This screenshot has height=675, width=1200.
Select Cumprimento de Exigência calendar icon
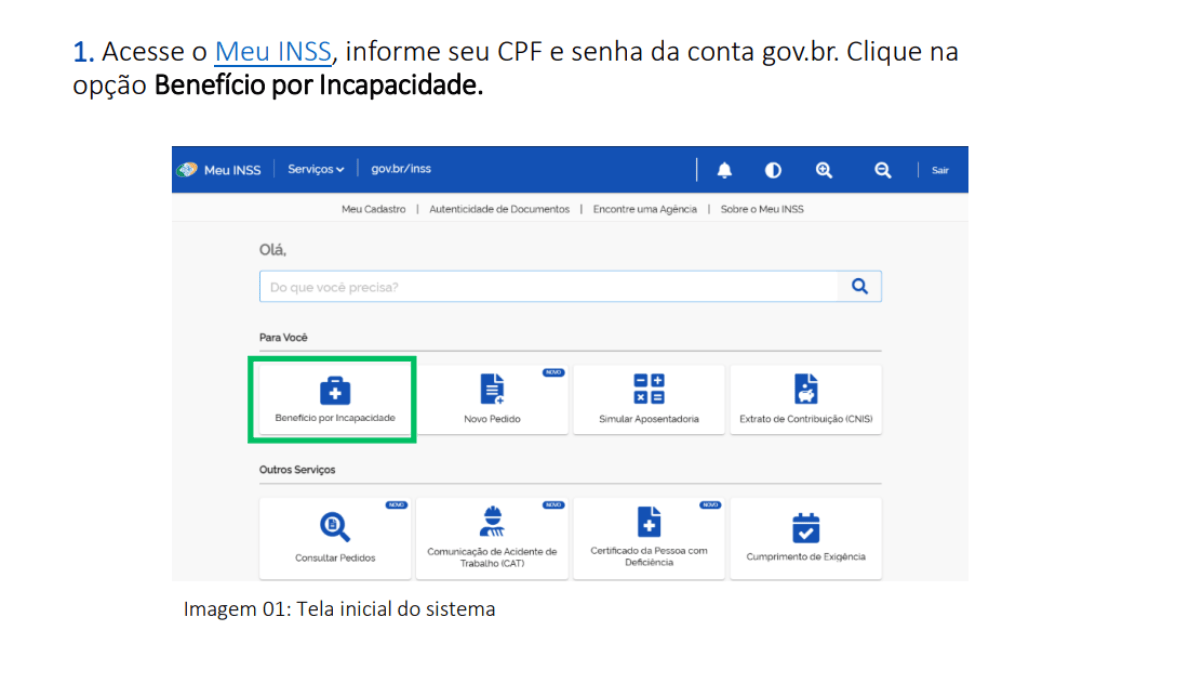coord(805,527)
